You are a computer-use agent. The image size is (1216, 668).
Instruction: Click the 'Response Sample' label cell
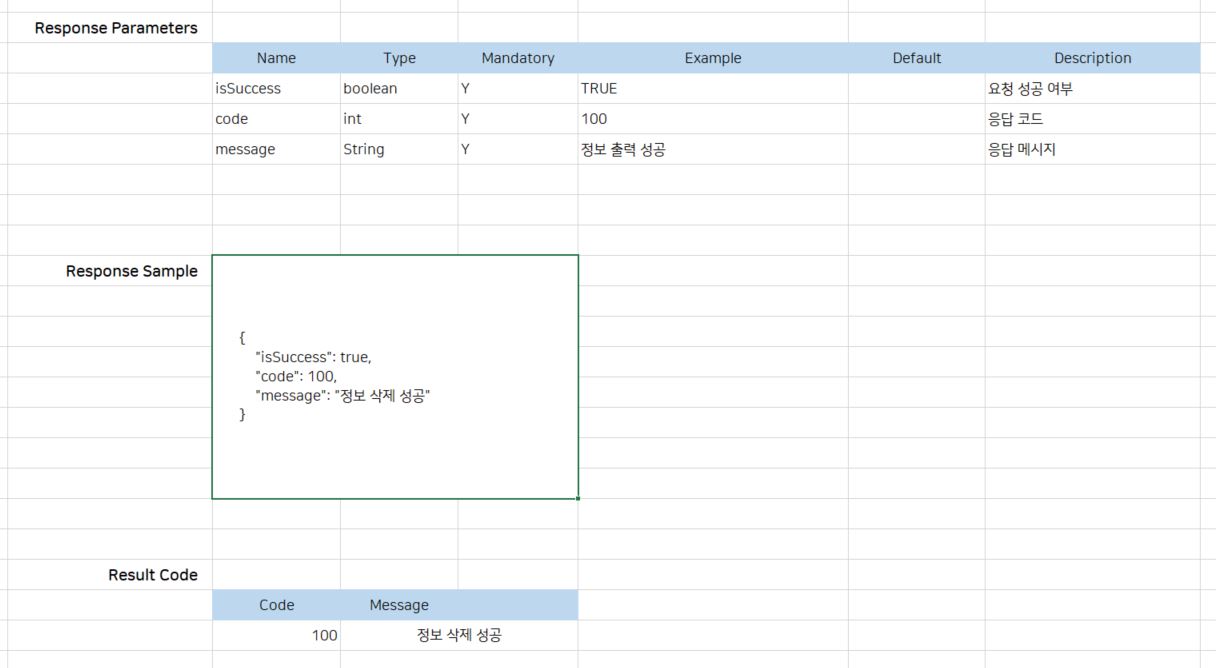[131, 271]
